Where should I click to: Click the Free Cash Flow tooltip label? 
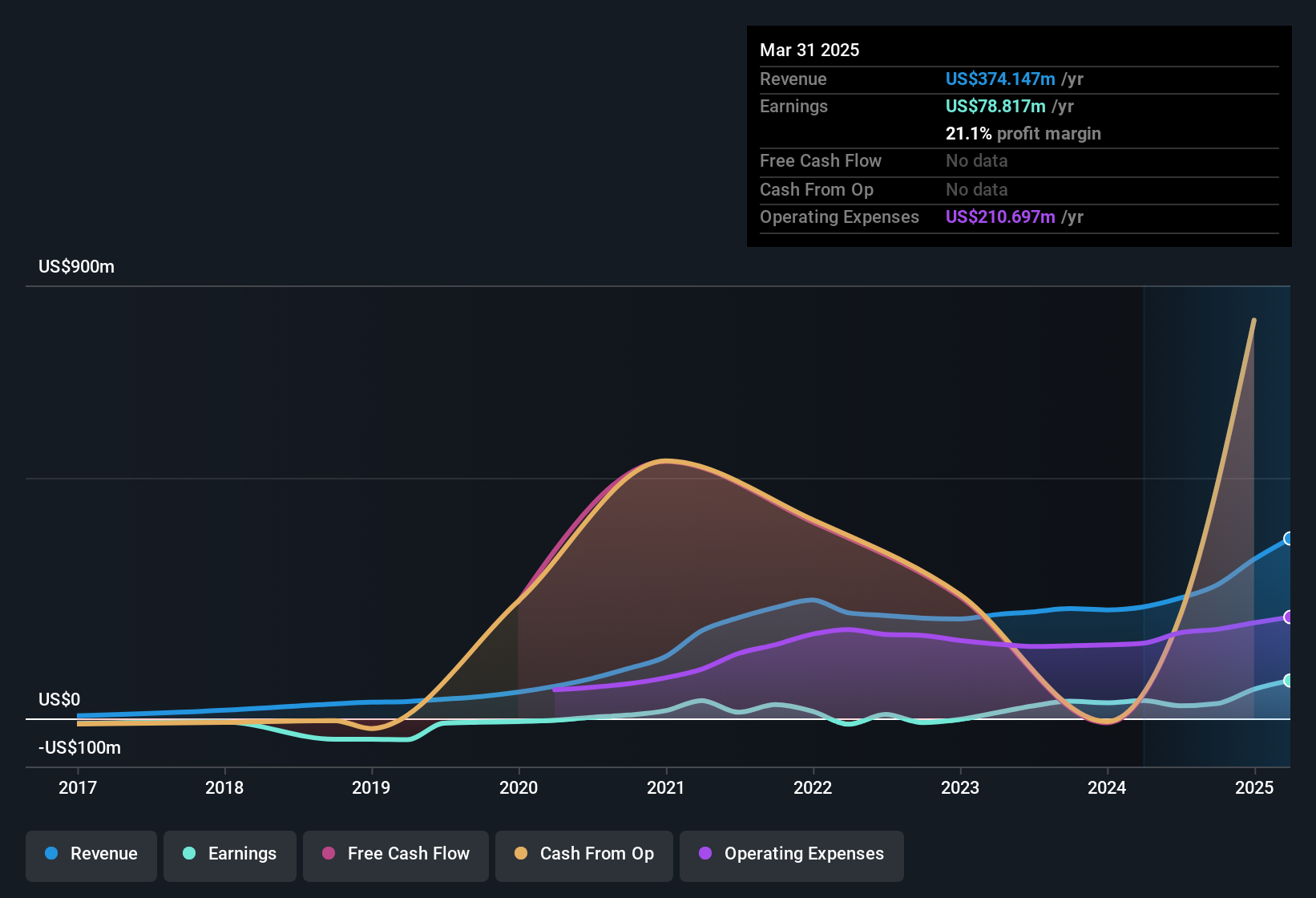(x=821, y=160)
